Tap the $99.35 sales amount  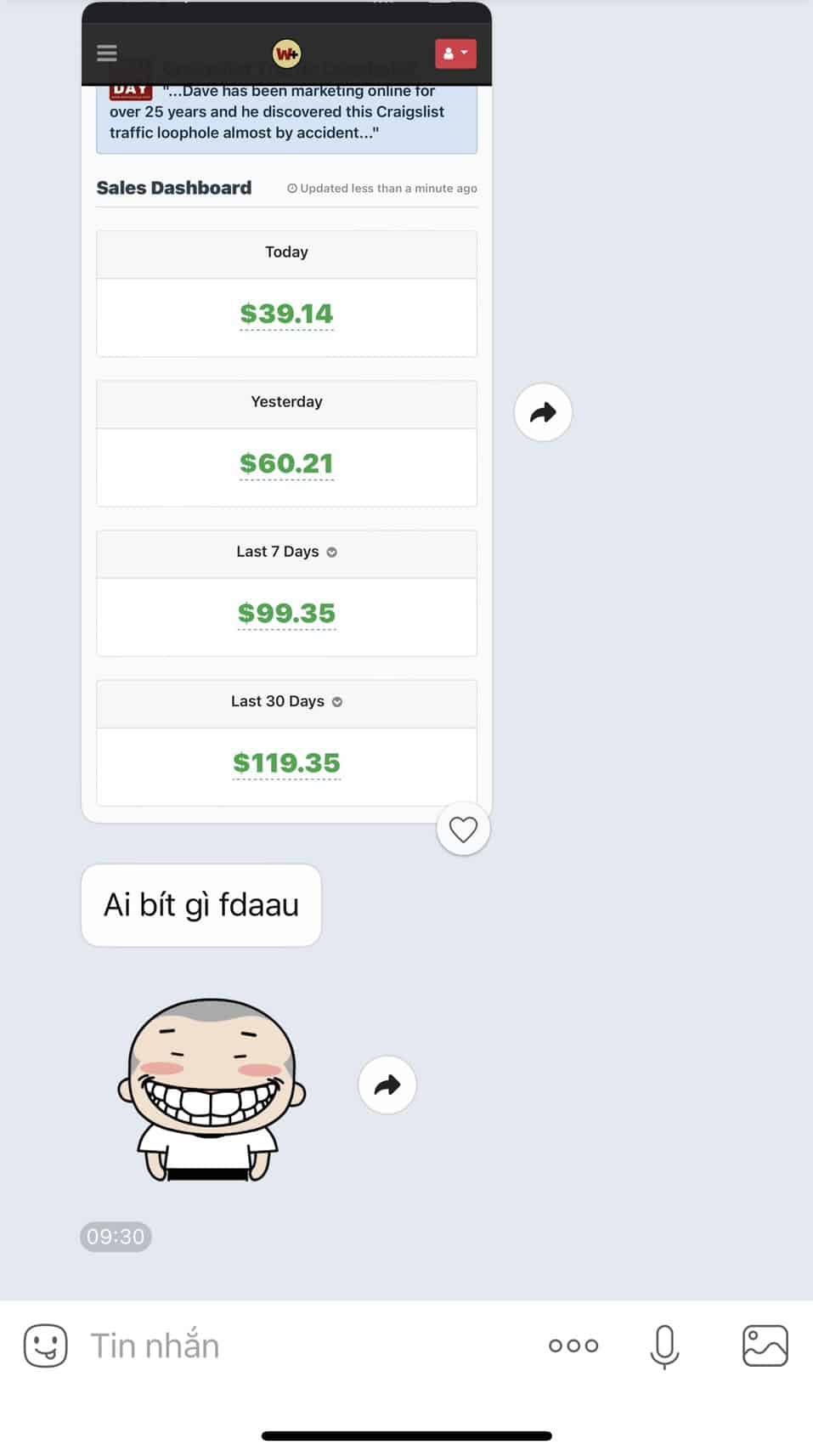click(286, 613)
